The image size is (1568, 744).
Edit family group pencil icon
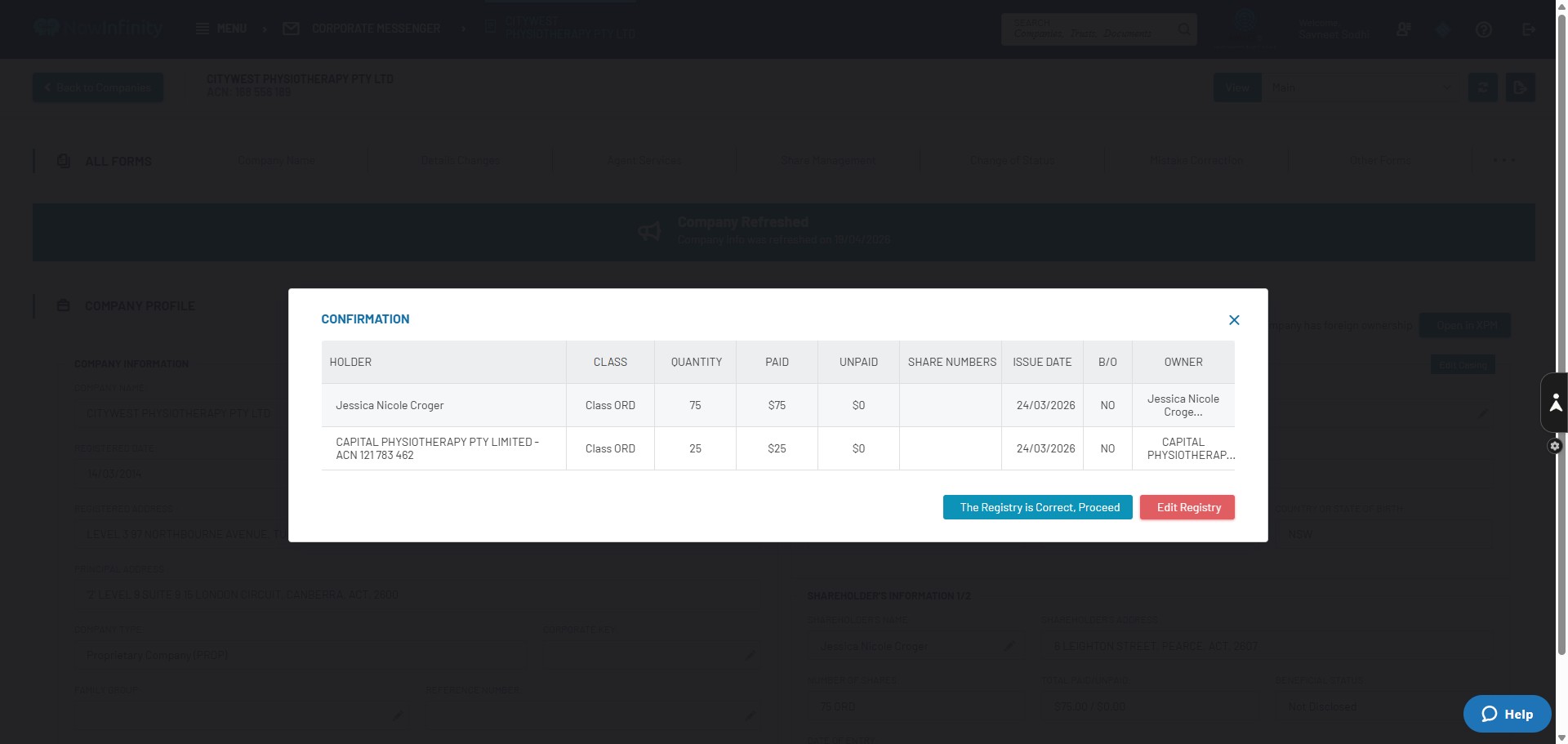[397, 715]
